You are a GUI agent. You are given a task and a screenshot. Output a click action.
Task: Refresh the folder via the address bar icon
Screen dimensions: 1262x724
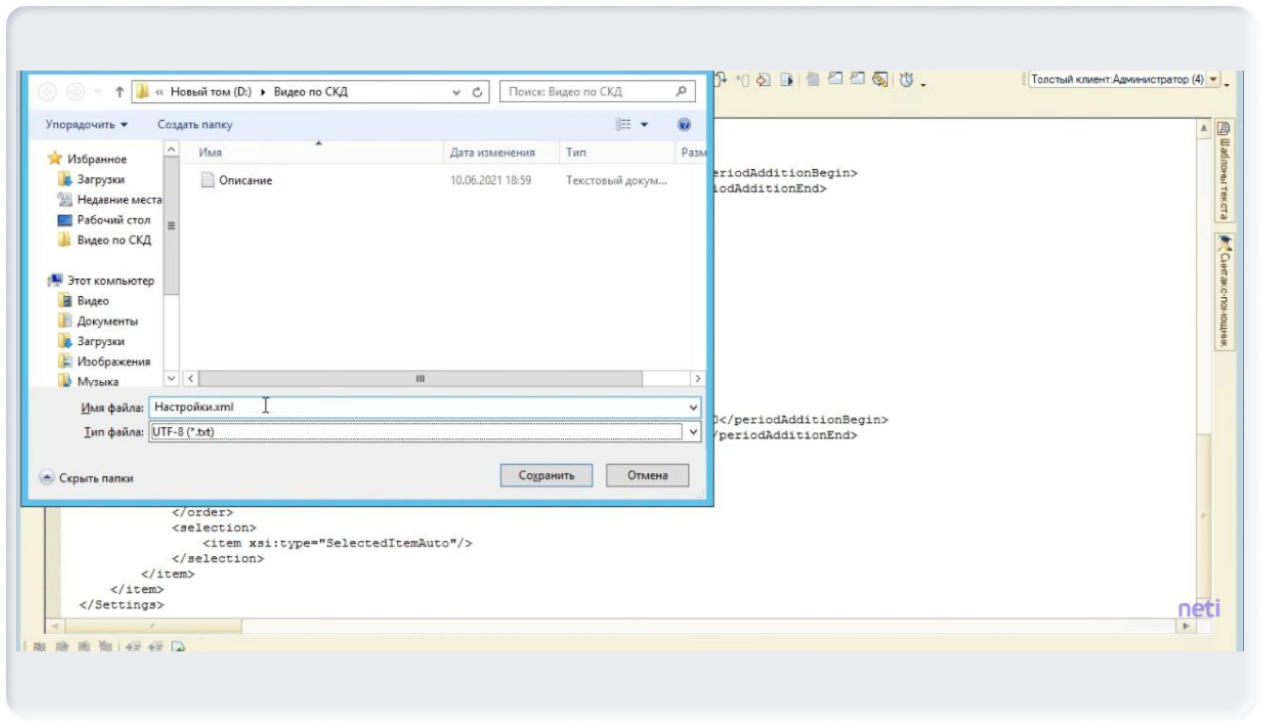[x=478, y=92]
